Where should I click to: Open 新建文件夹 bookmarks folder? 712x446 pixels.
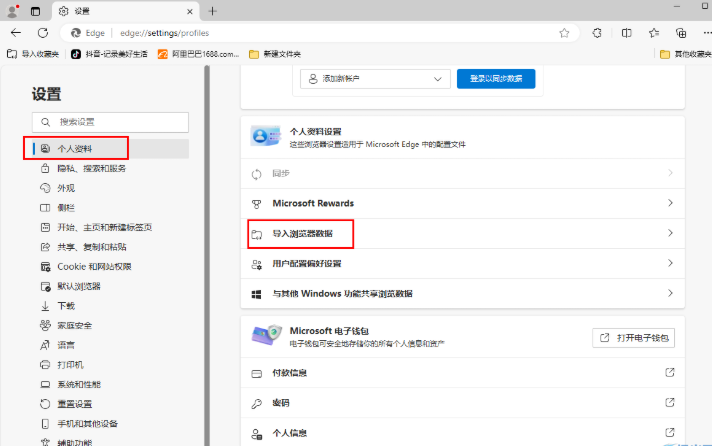275,54
